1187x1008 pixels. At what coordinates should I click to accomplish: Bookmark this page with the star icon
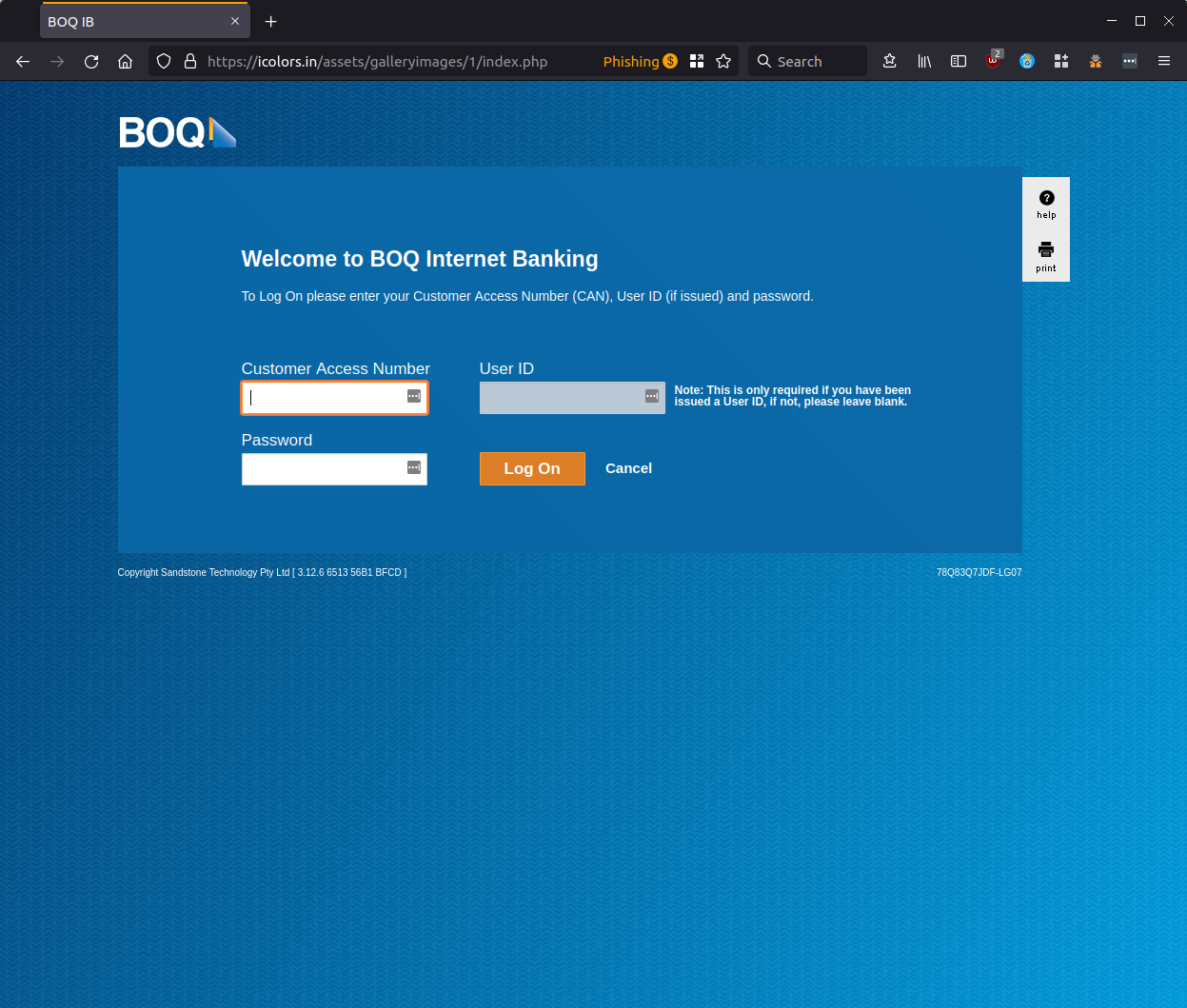pyautogui.click(x=723, y=61)
